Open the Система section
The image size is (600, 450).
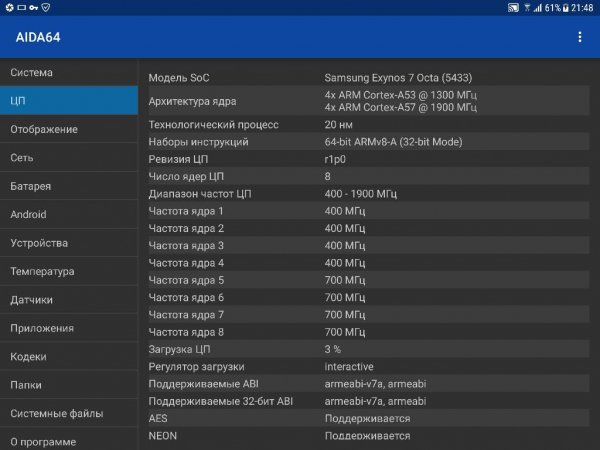pyautogui.click(x=69, y=72)
